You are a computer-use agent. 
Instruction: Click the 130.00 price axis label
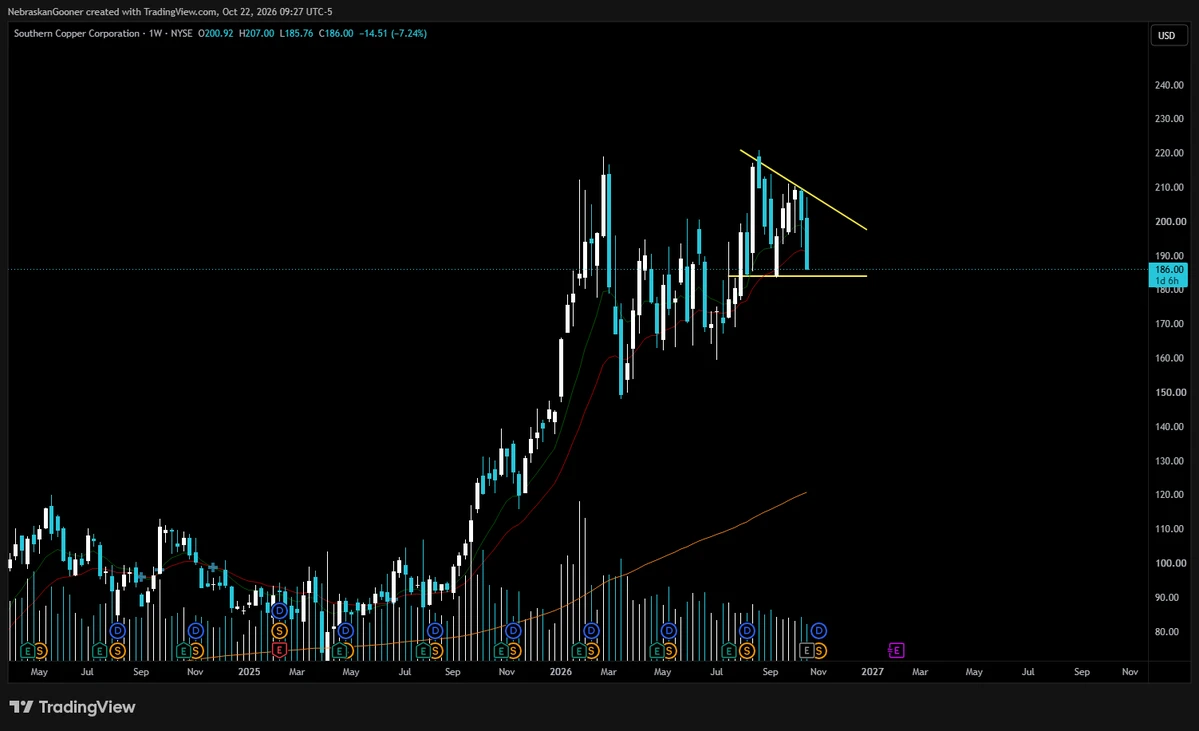(x=1169, y=461)
